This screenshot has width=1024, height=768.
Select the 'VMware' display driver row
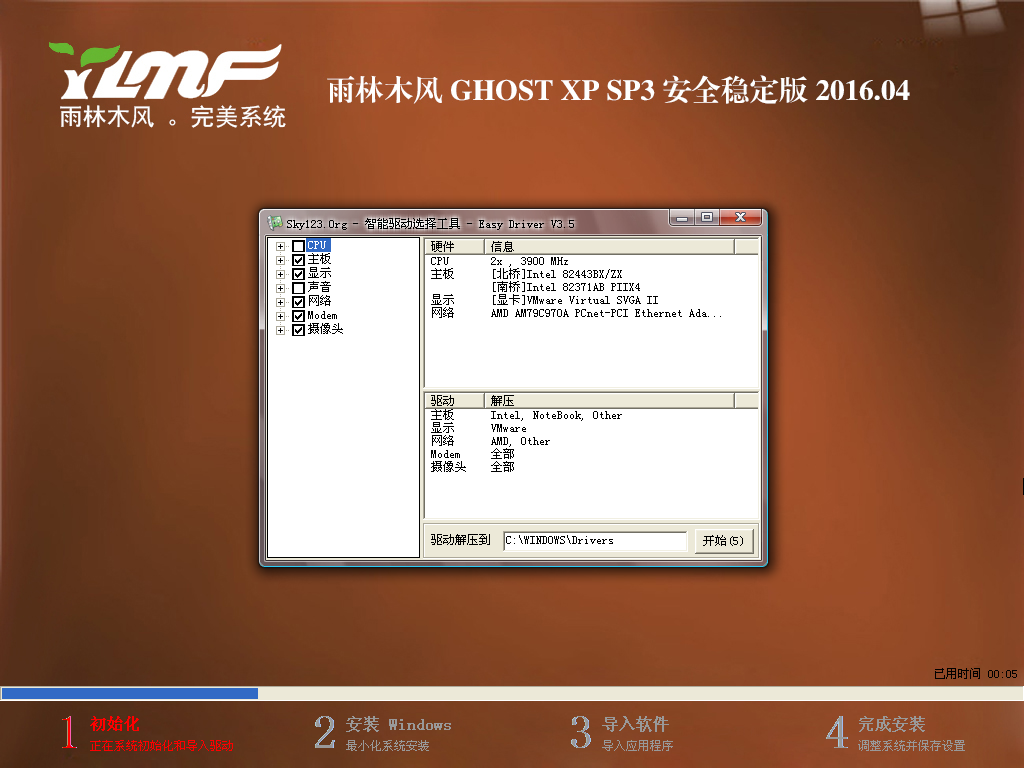(508, 428)
